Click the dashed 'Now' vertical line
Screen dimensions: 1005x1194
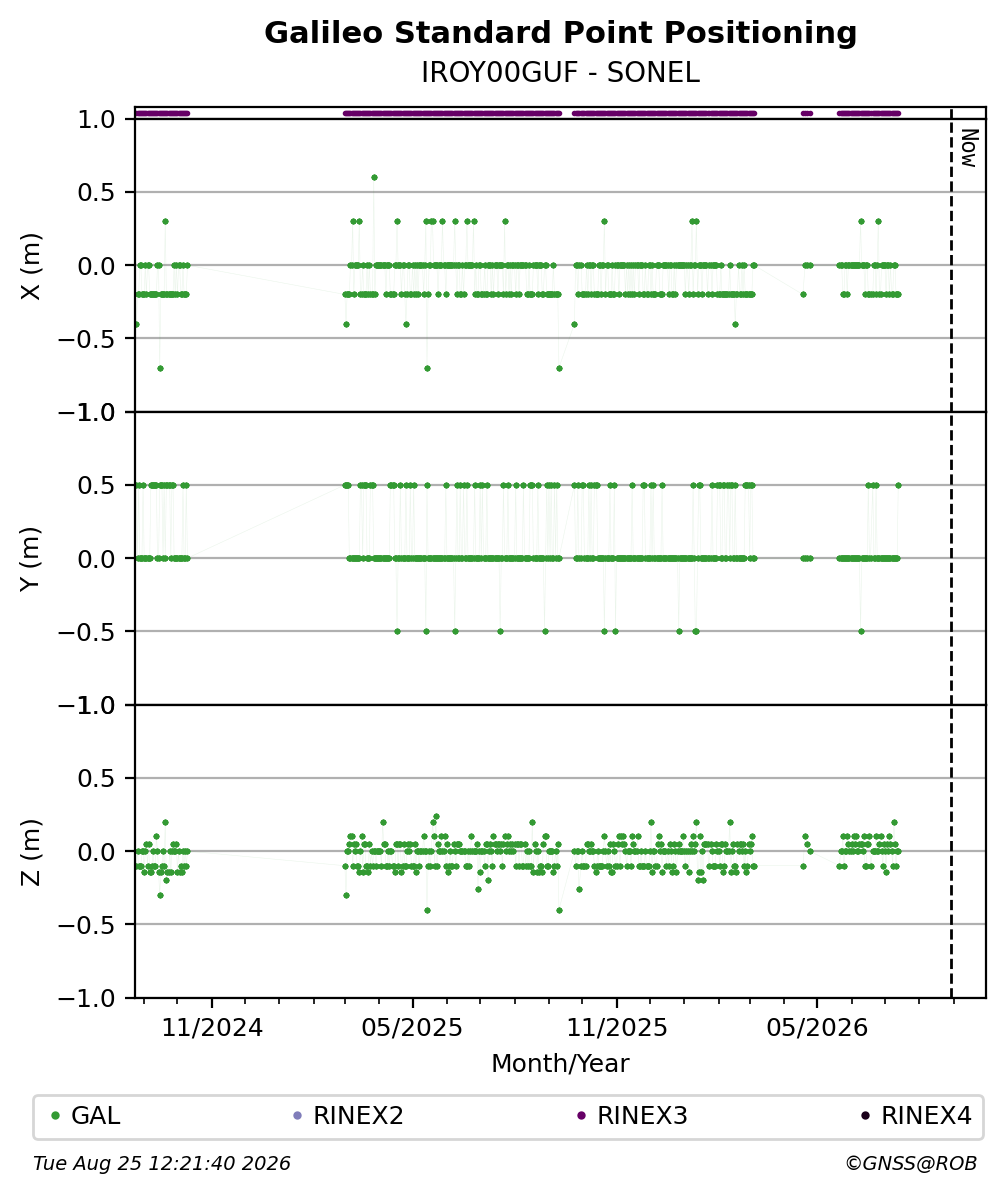tap(951, 552)
